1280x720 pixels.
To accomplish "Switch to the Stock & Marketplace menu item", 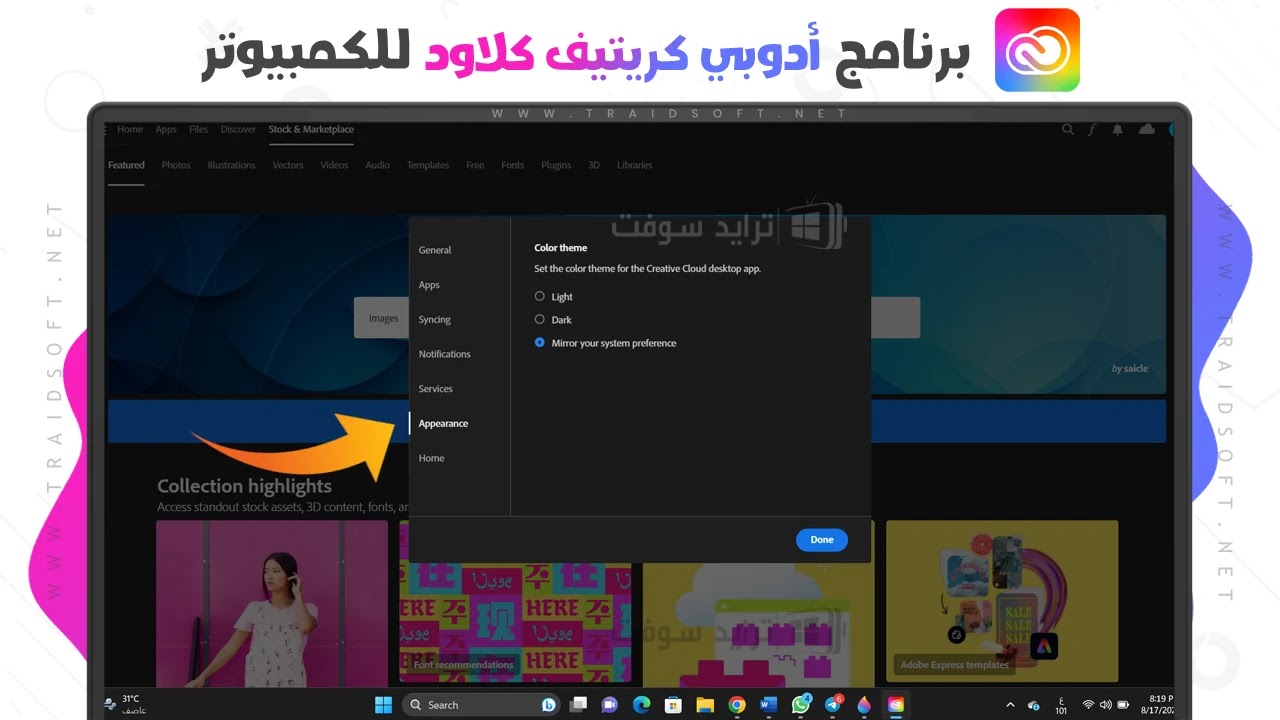I will click(310, 129).
